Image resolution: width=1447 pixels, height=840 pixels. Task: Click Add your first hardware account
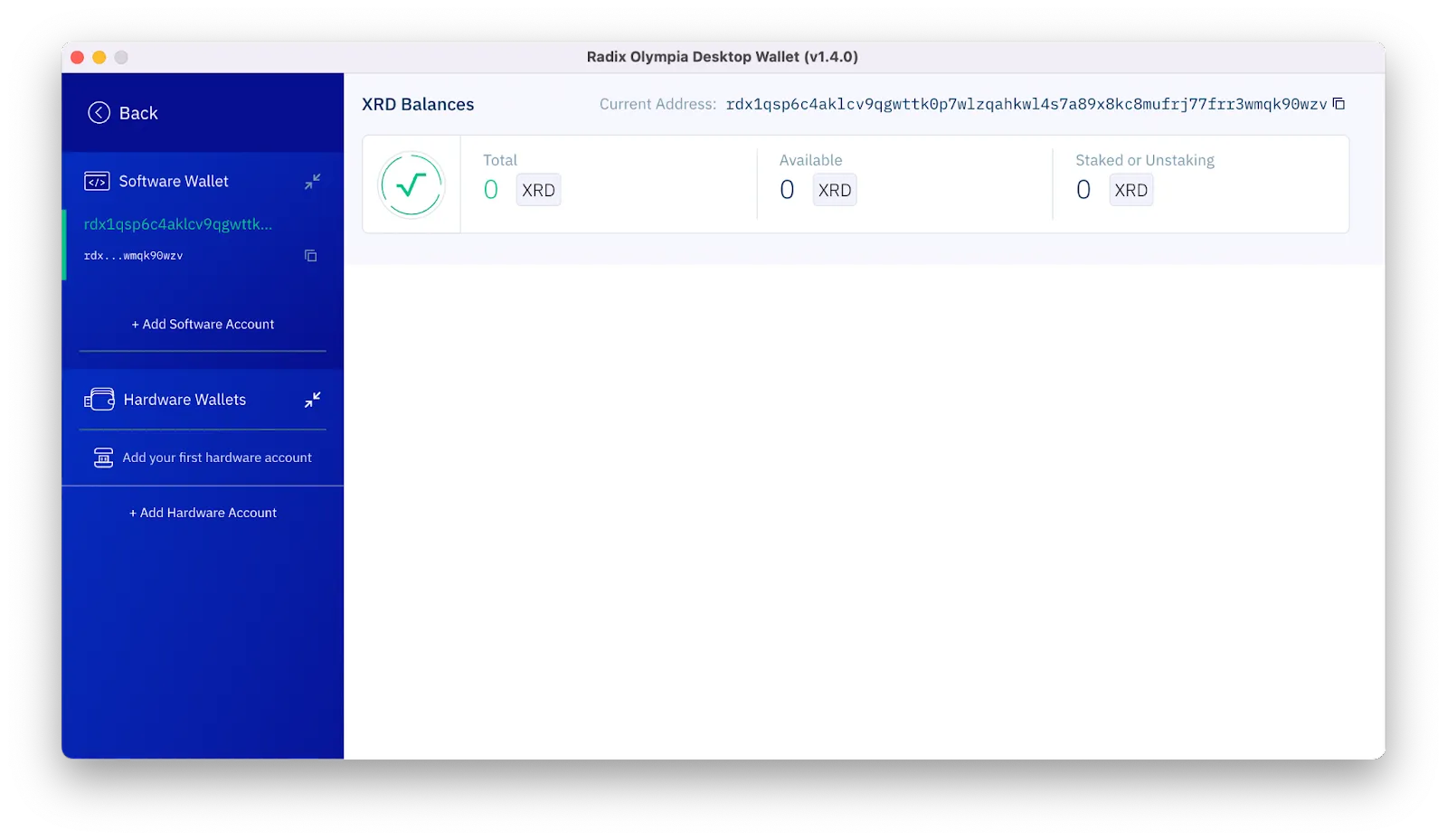217,458
